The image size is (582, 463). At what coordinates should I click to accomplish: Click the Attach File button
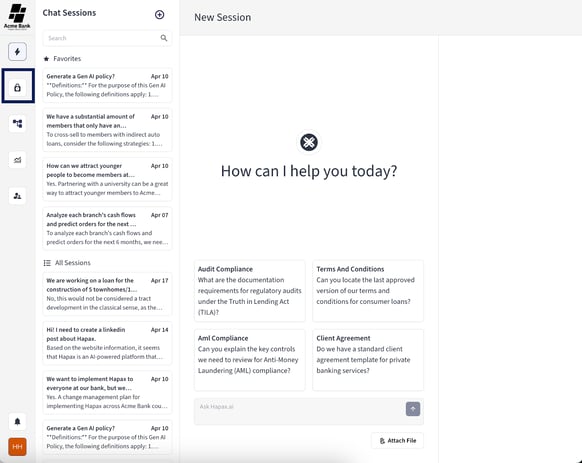click(x=397, y=441)
